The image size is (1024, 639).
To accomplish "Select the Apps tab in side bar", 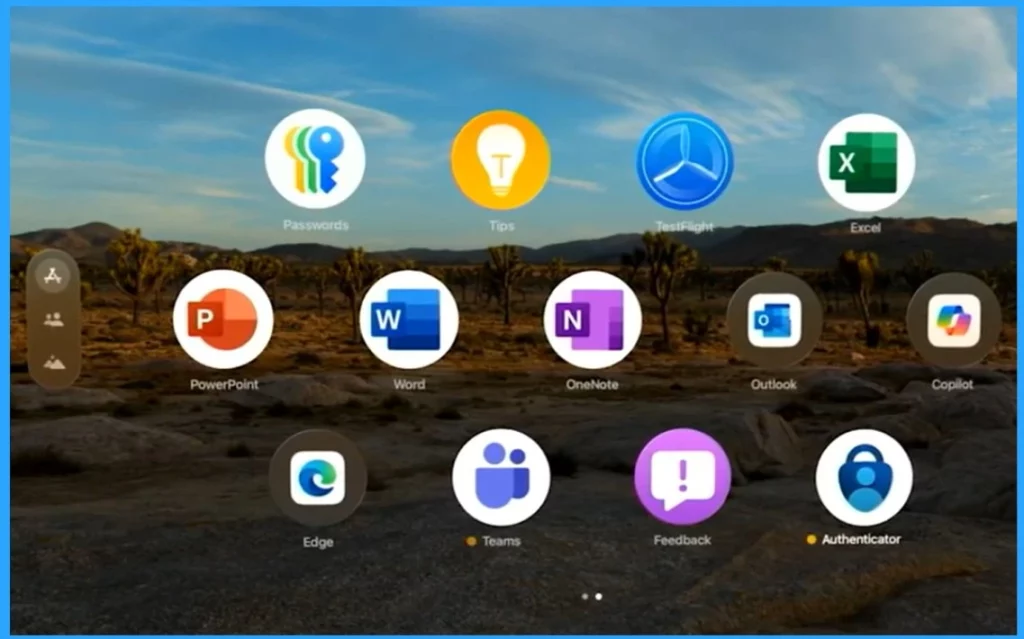I will [53, 276].
